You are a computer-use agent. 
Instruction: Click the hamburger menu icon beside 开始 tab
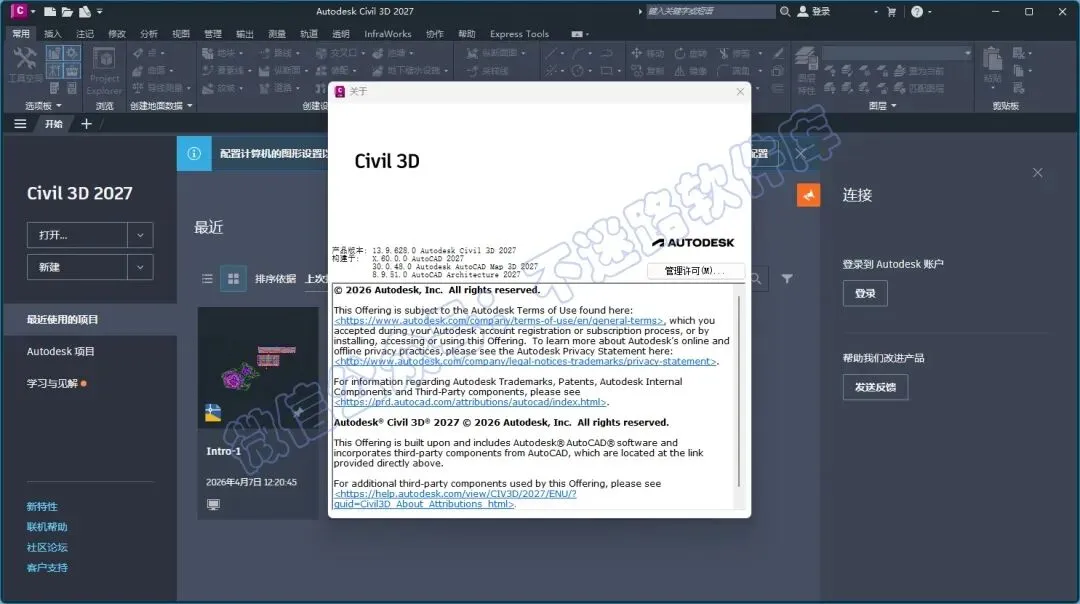click(x=20, y=124)
